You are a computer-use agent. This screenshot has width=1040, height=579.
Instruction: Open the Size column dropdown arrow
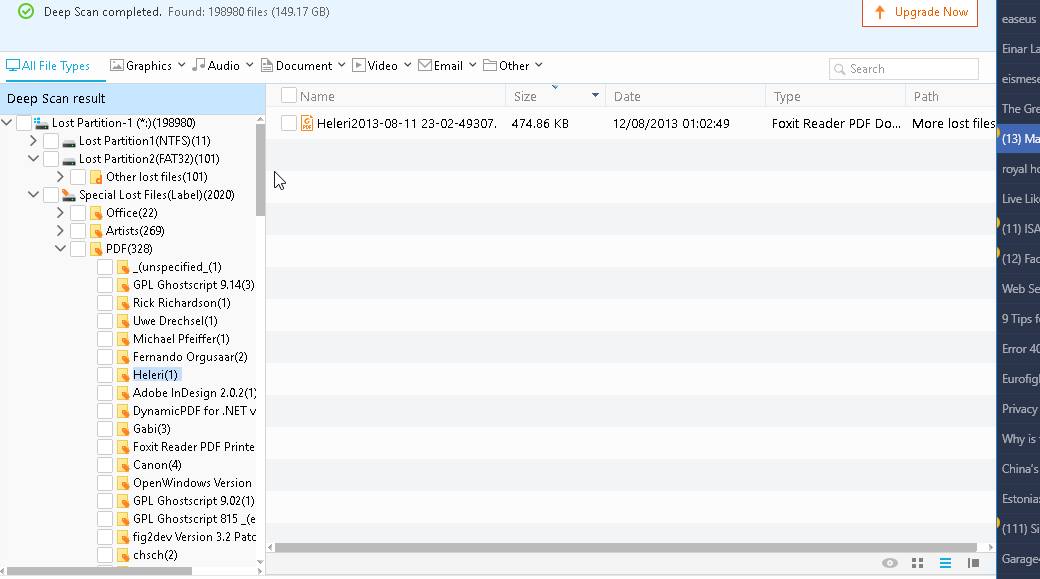pos(595,96)
